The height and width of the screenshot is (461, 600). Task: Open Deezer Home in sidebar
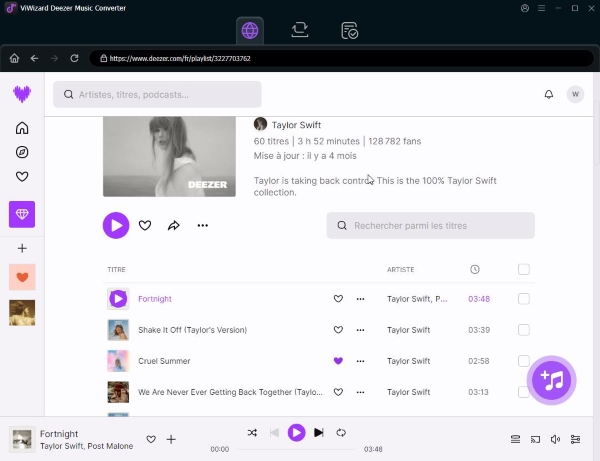pyautogui.click(x=22, y=128)
